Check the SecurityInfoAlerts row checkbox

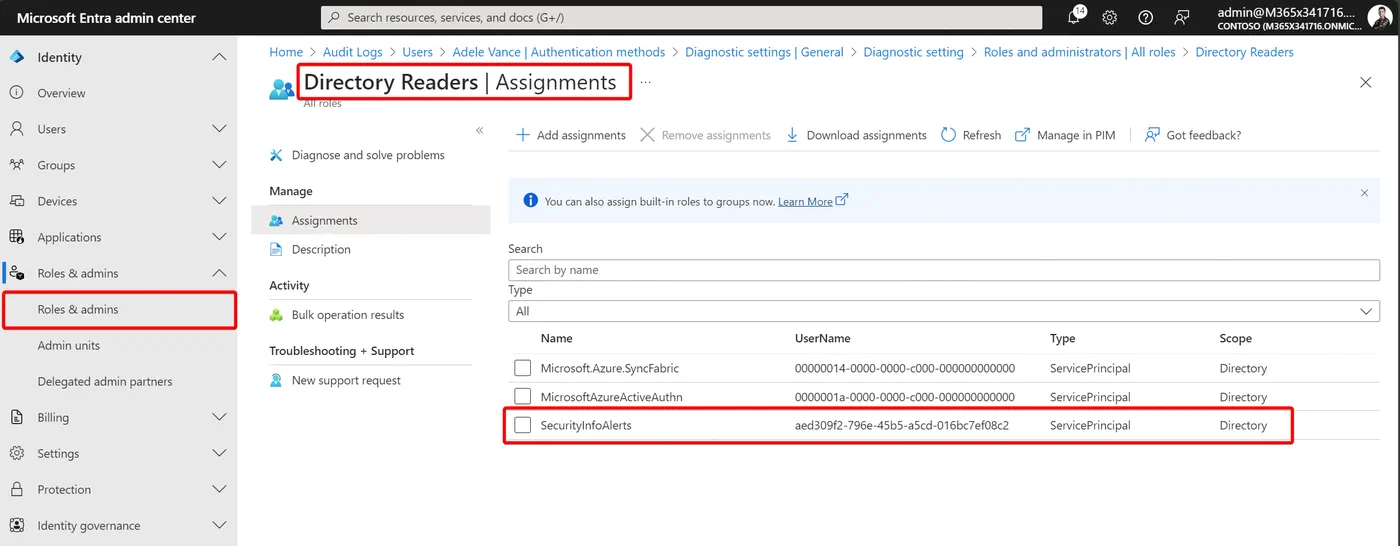pyautogui.click(x=523, y=425)
